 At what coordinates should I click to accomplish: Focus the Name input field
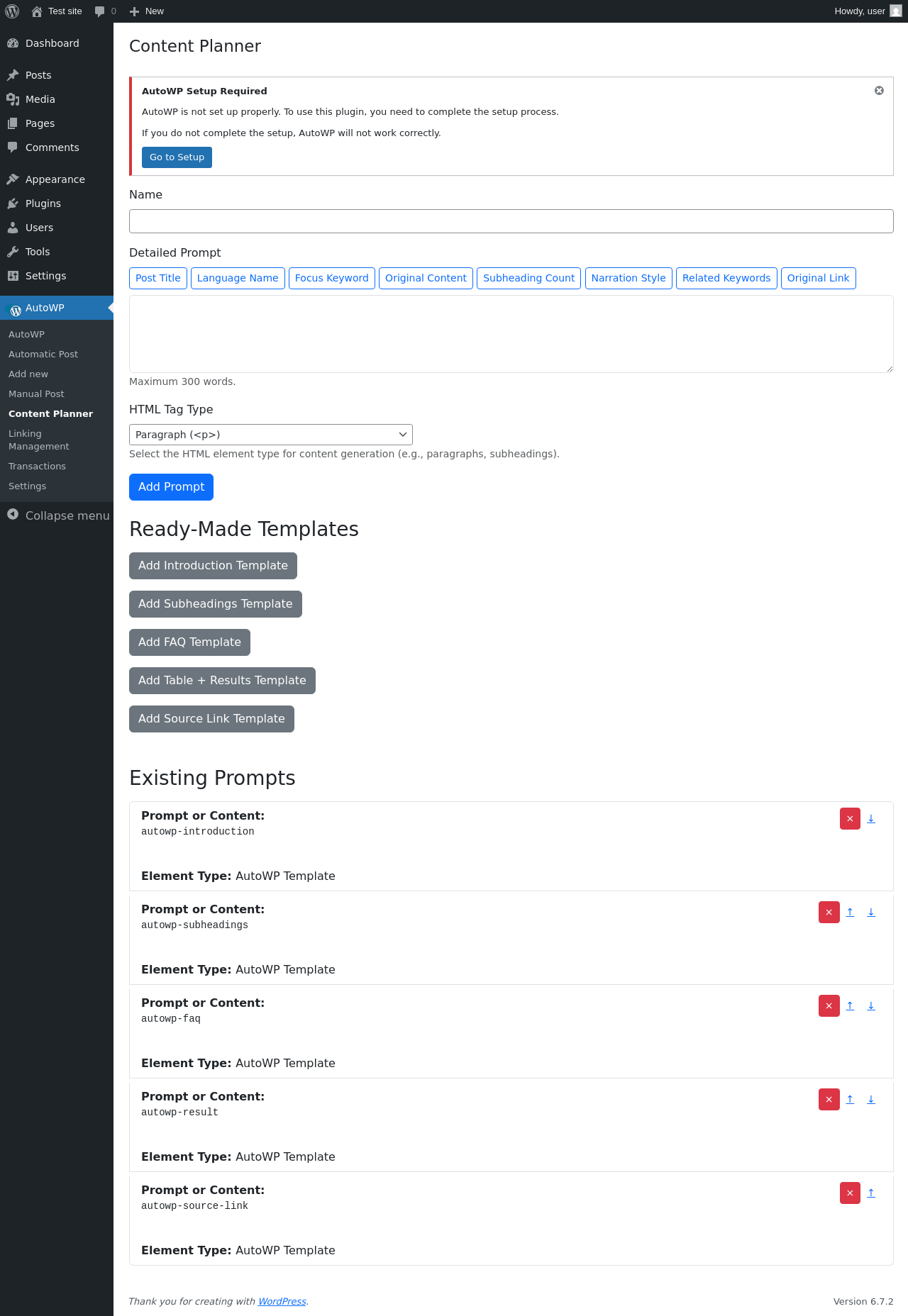511,221
